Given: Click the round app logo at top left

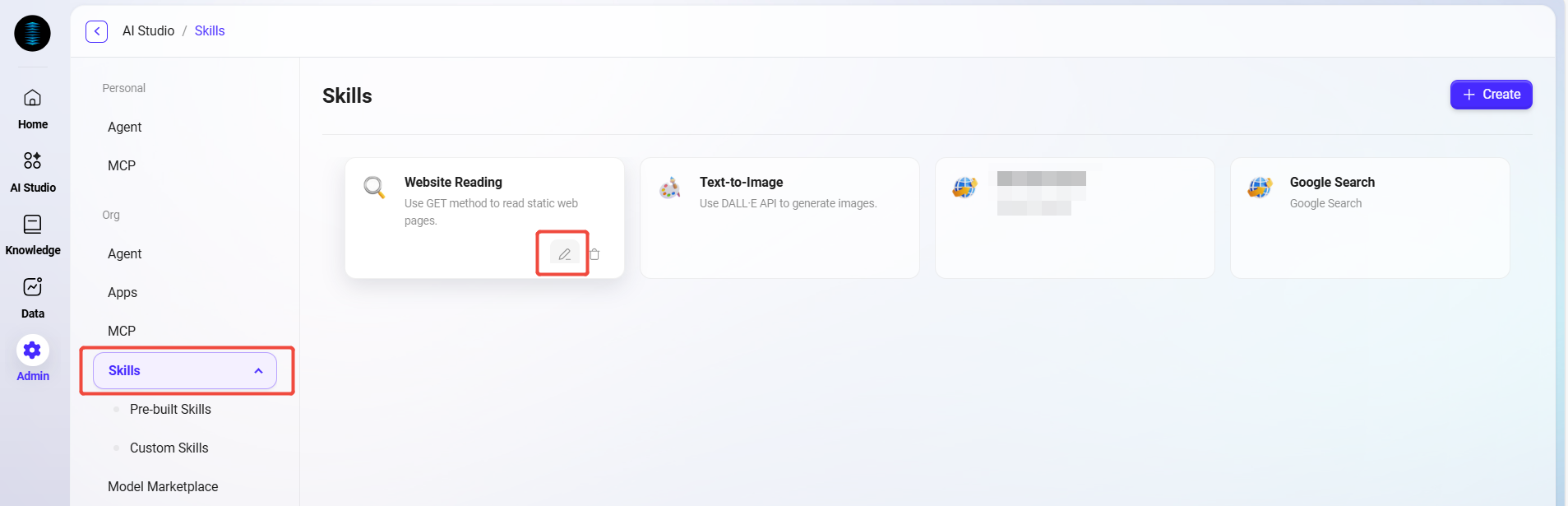Looking at the screenshot, I should (32, 34).
